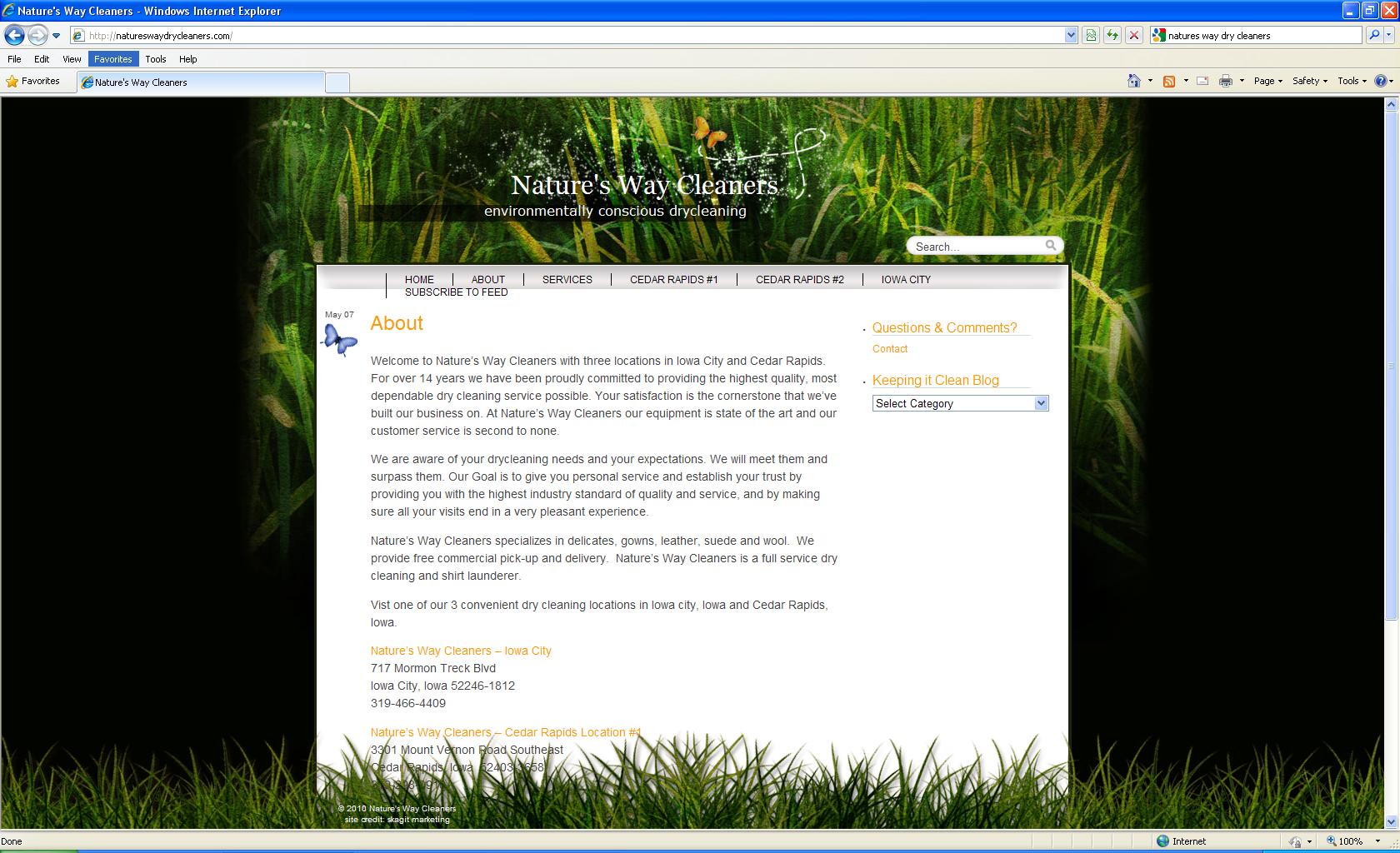
Task: Click the red Stop loading icon
Action: click(x=1134, y=35)
